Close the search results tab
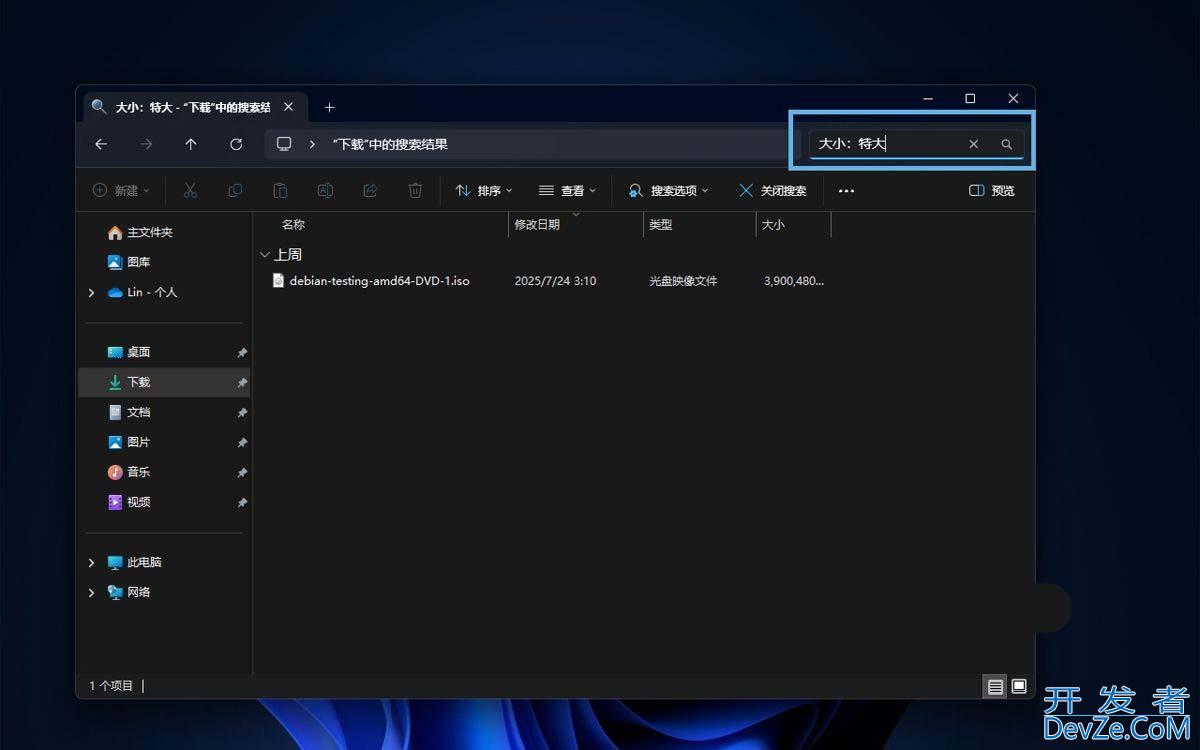This screenshot has width=1200, height=750. click(x=288, y=107)
